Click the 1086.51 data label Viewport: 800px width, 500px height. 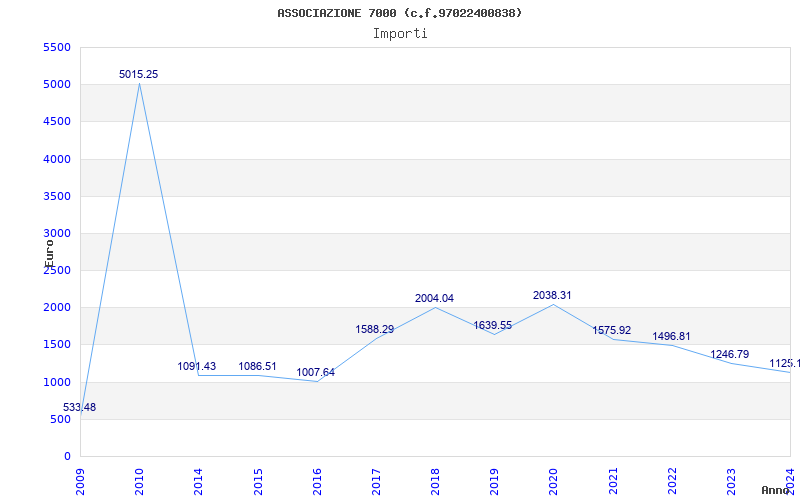pos(257,366)
